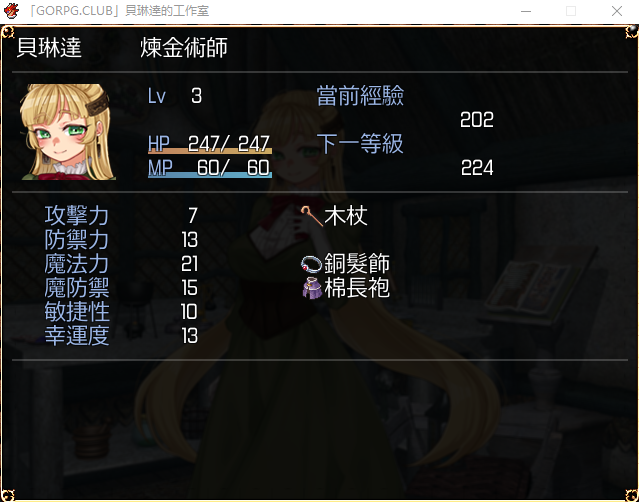Image resolution: width=639 pixels, height=502 pixels.
Task: Click the game's app icon in title bar
Action: pos(11,11)
